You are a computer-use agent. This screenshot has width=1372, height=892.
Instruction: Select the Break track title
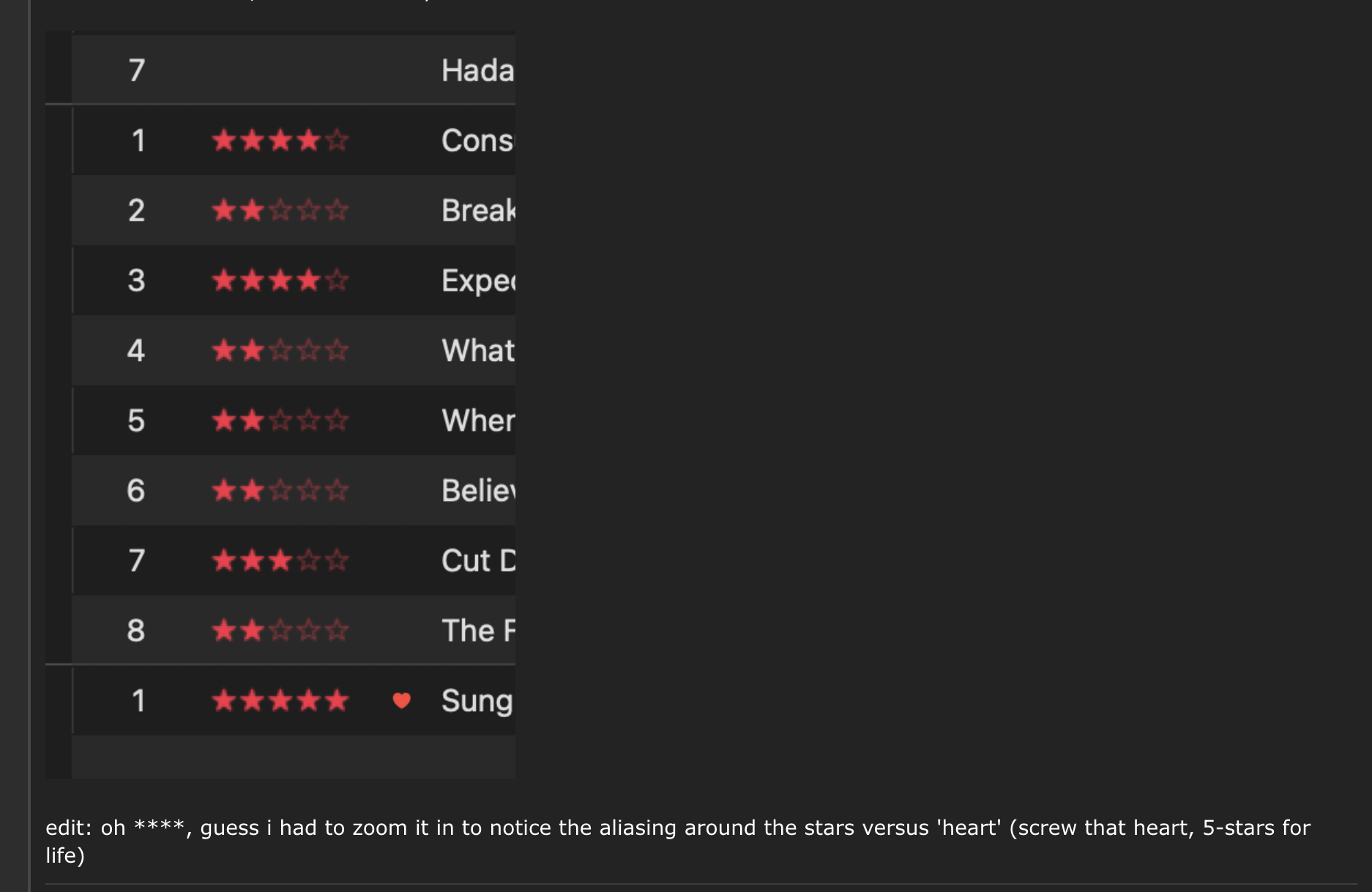(478, 210)
